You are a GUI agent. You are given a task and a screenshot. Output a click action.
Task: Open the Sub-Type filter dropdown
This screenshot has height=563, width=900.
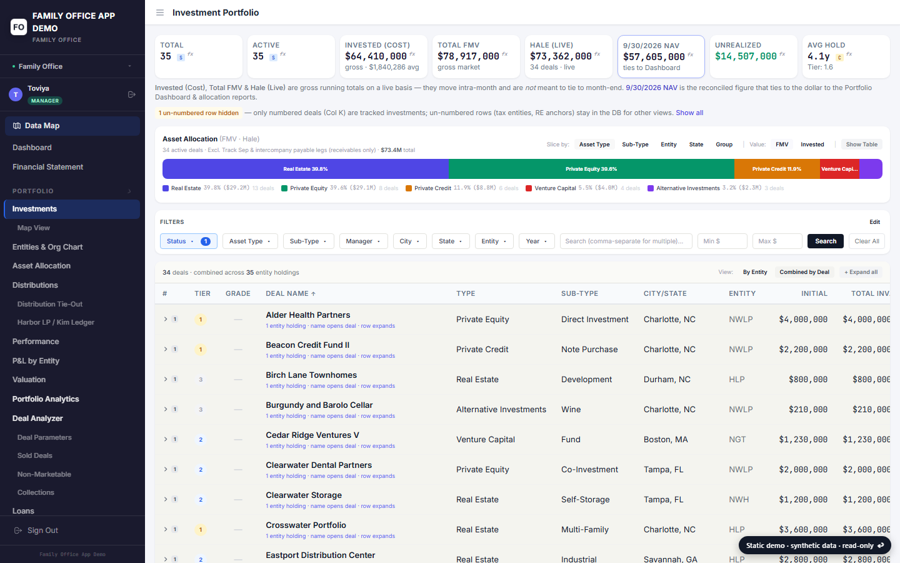308,241
